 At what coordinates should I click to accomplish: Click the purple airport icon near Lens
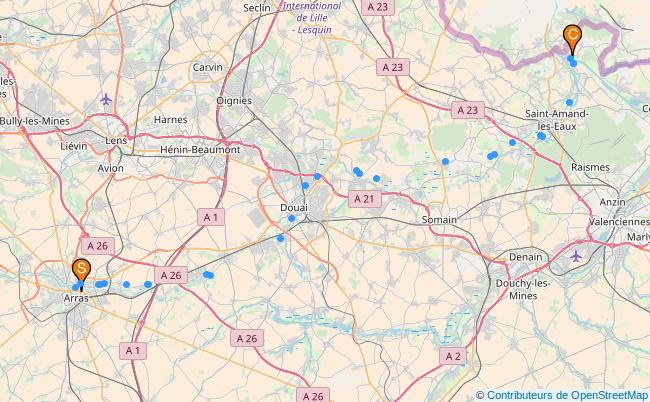coord(106,99)
